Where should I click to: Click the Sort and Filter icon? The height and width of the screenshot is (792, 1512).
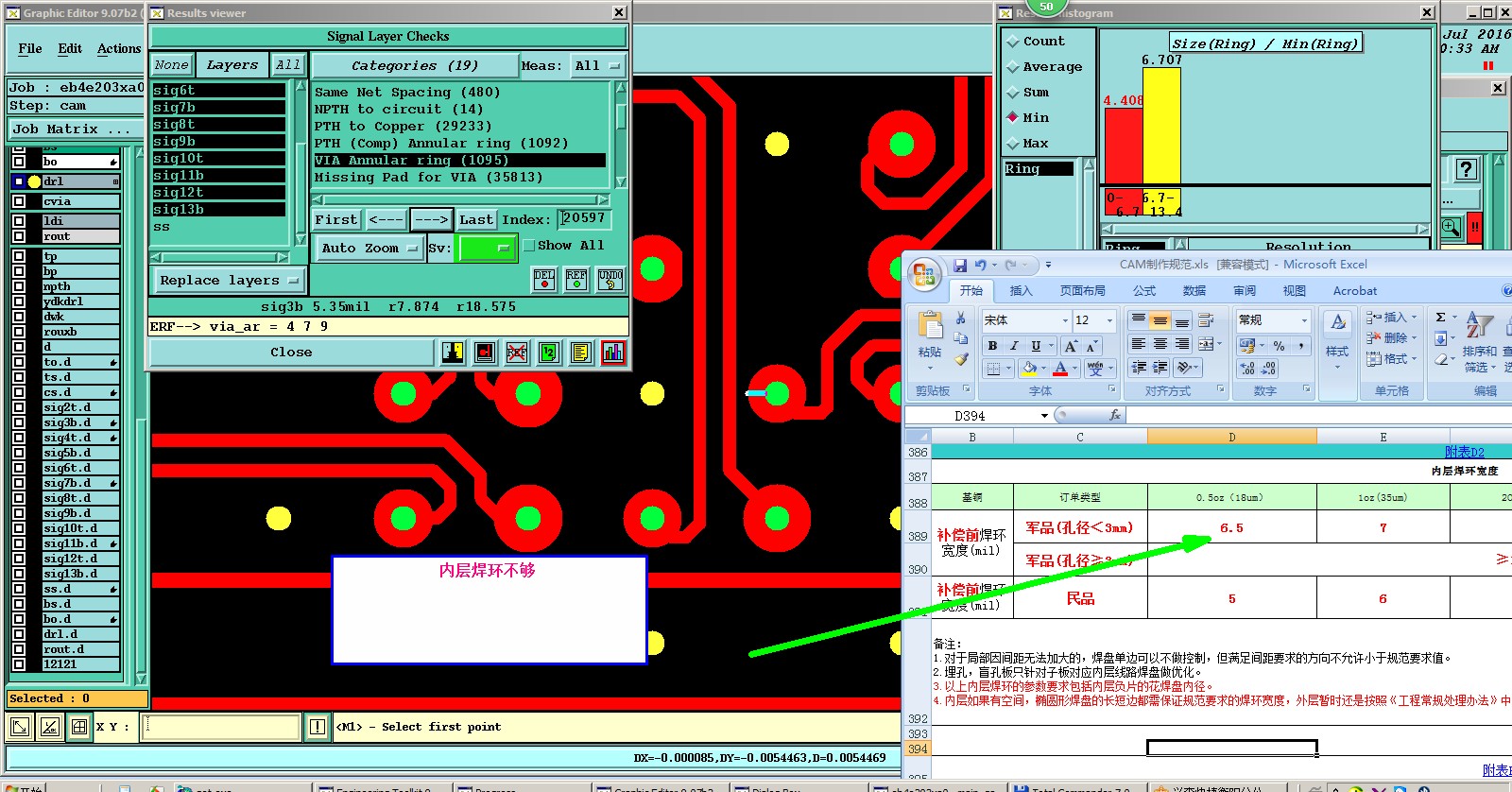click(1479, 326)
